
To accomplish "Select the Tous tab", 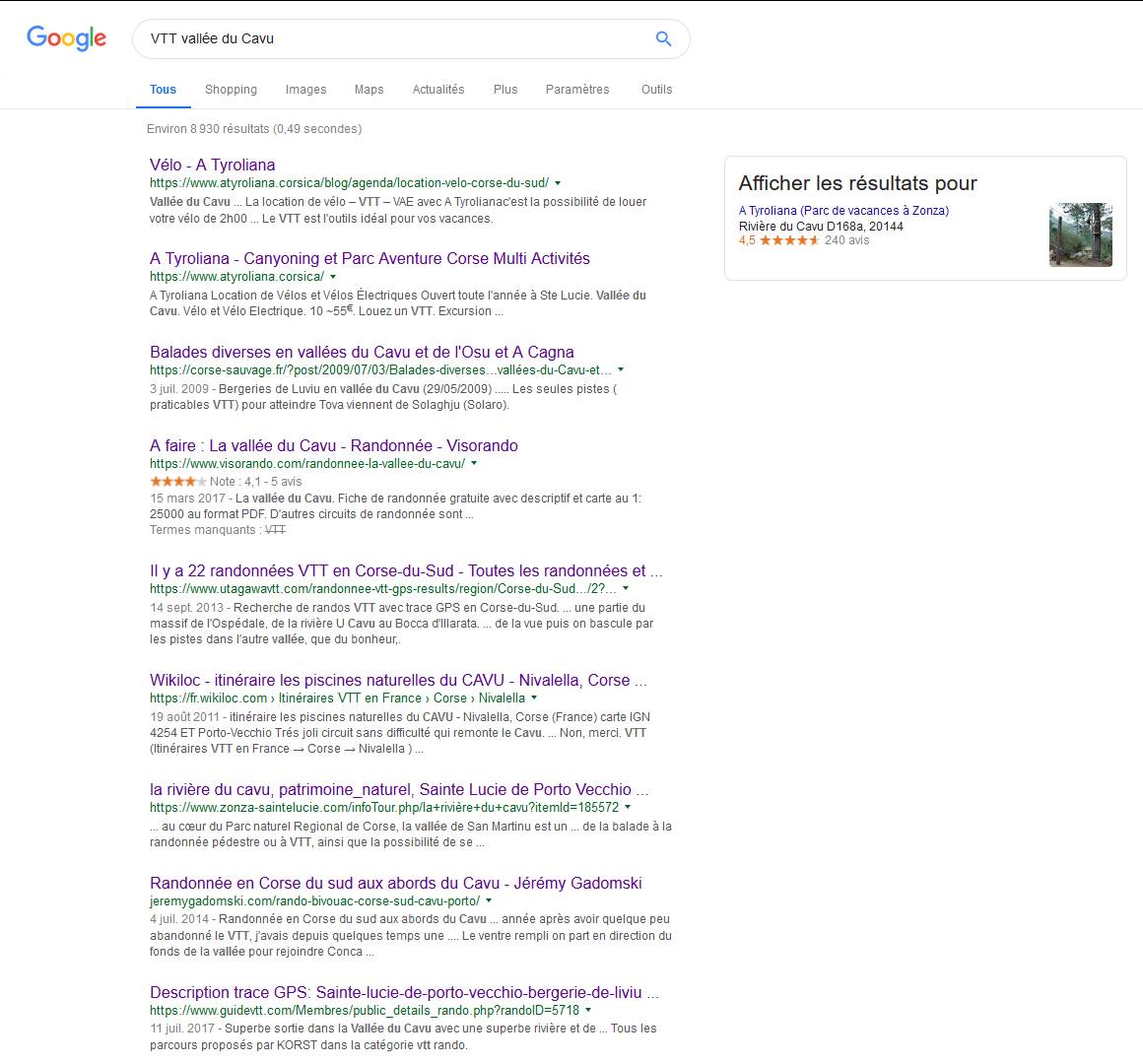I will pyautogui.click(x=164, y=89).
